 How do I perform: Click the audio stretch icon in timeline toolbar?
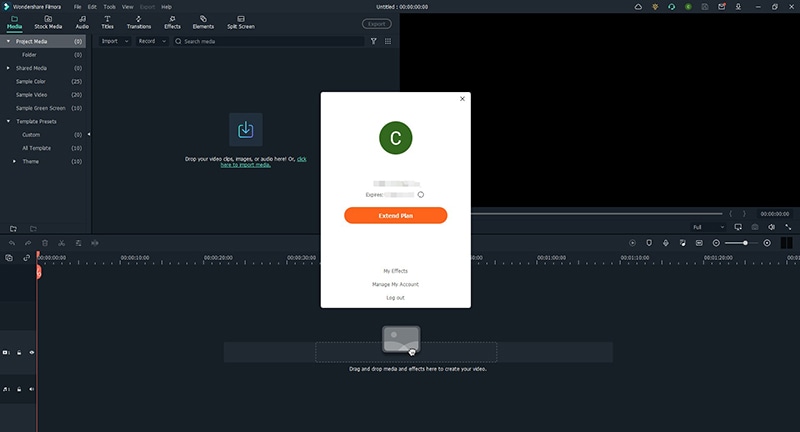(95, 243)
